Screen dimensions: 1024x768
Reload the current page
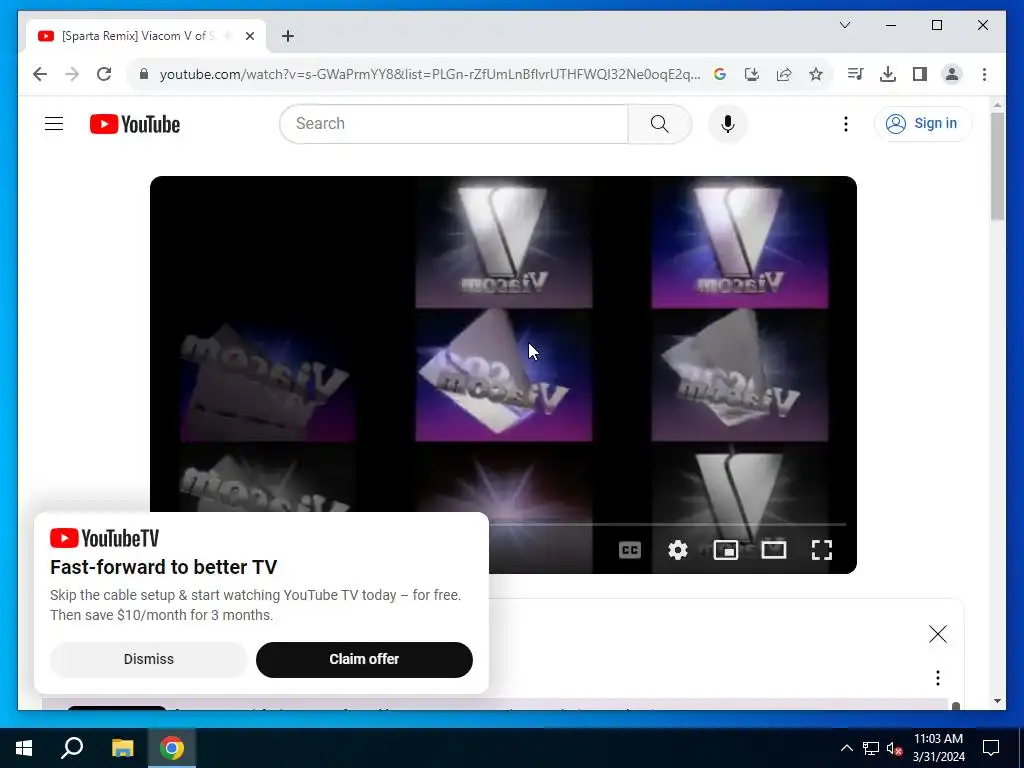104,74
